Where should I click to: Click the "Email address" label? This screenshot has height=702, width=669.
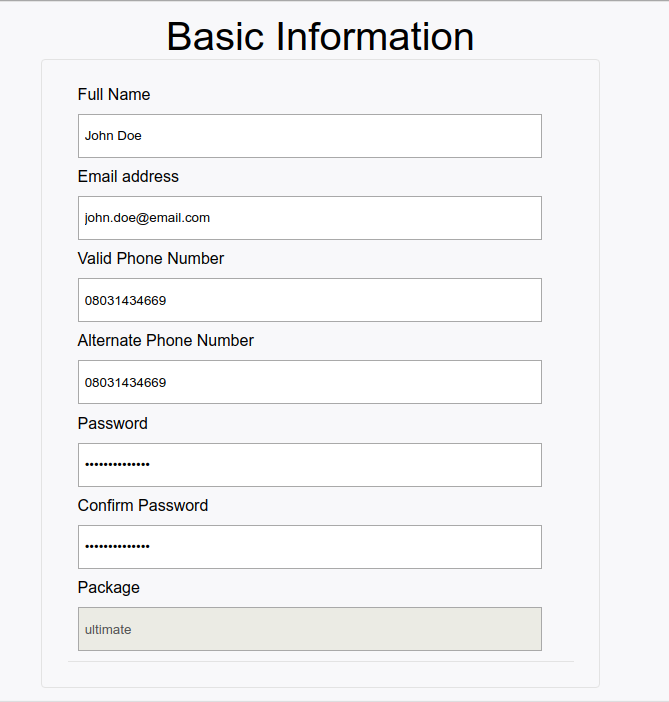(x=128, y=177)
